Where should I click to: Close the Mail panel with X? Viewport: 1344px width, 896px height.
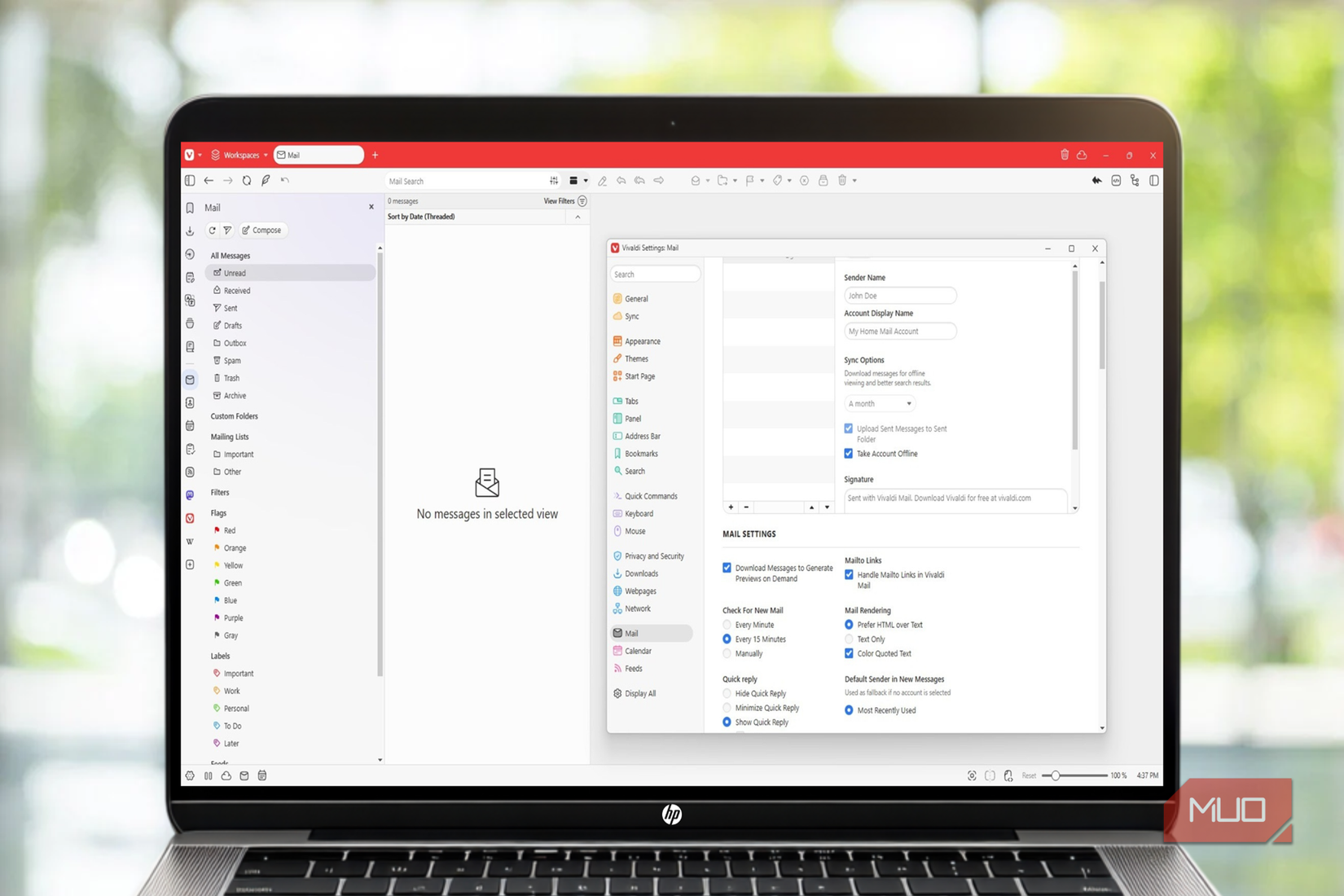click(371, 207)
